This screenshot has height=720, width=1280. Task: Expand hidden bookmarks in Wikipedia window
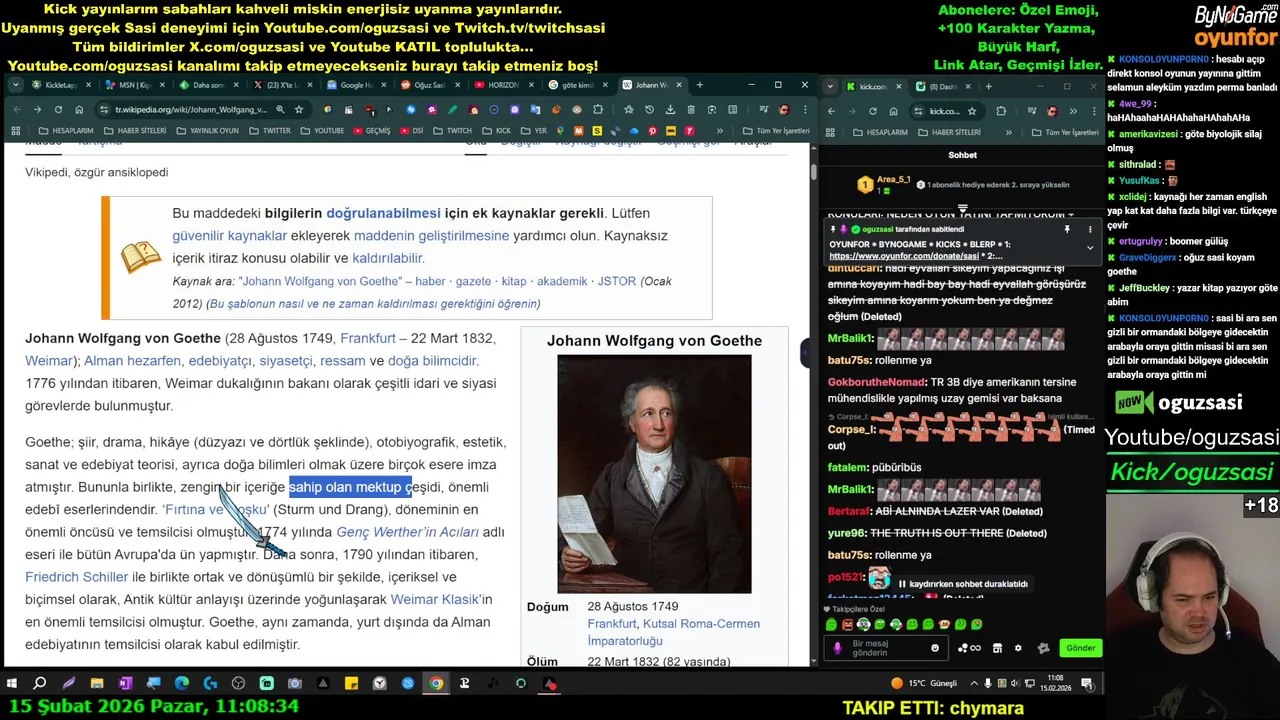(719, 131)
